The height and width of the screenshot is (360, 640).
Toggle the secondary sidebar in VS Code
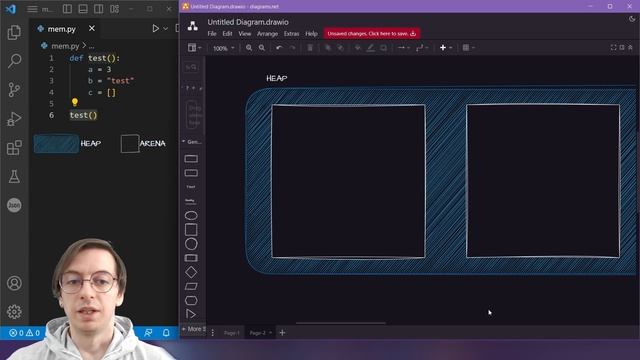(x=98, y=9)
